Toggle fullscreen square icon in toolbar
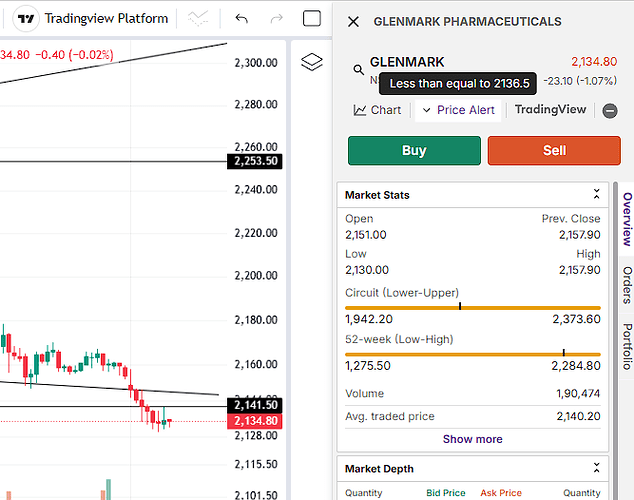 tap(312, 19)
